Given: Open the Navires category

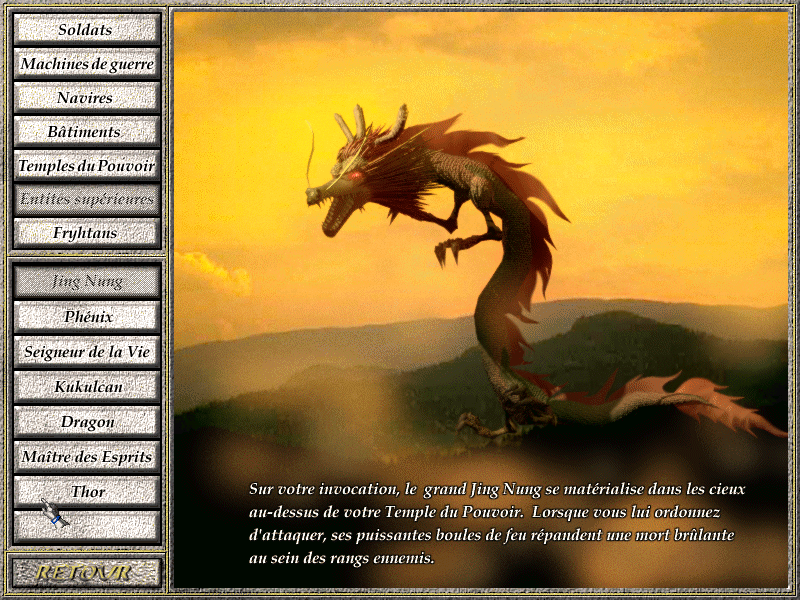Looking at the screenshot, I should 87,97.
